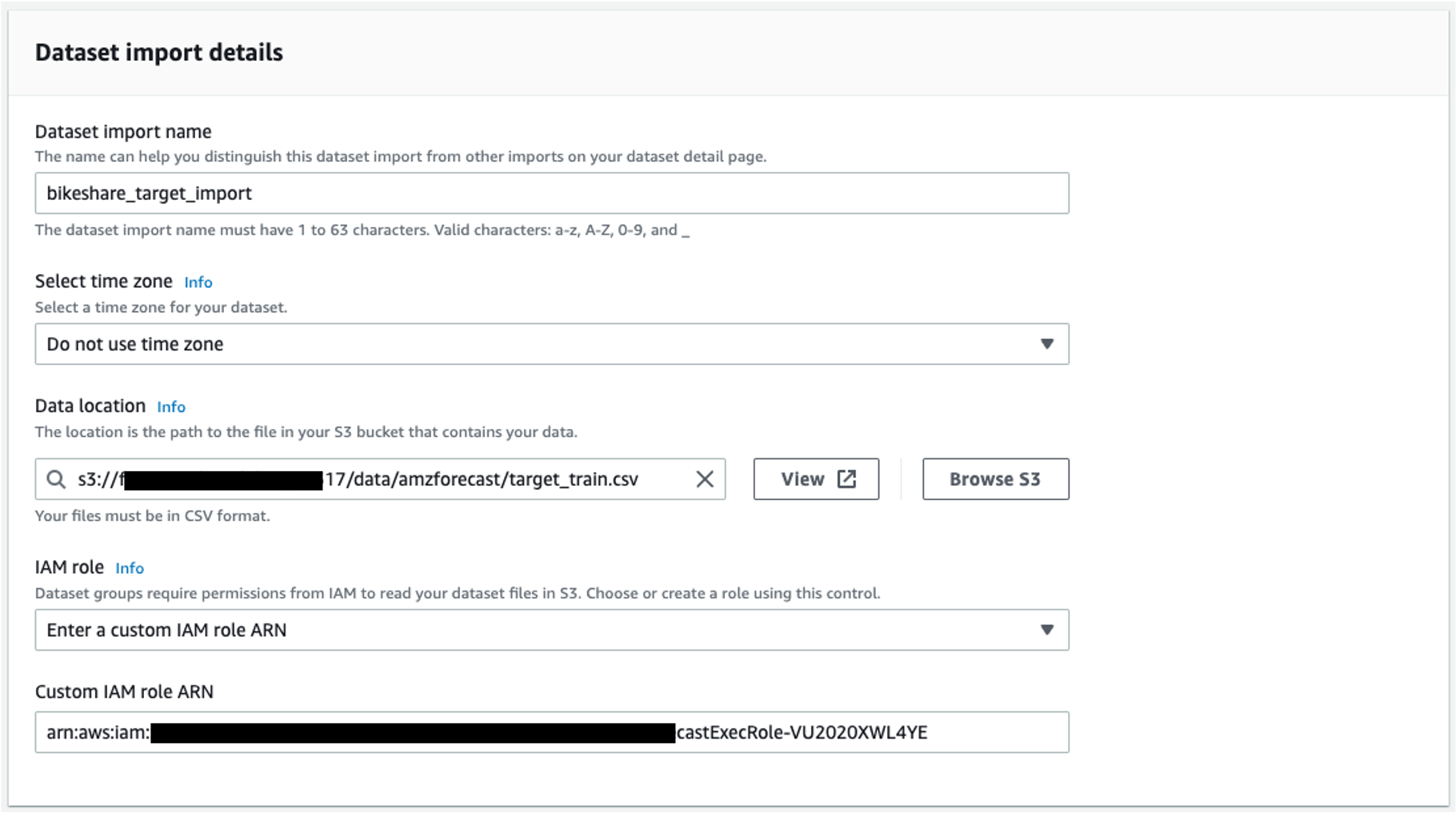The image size is (1456, 813).
Task: Click the View button
Action: [x=816, y=479]
